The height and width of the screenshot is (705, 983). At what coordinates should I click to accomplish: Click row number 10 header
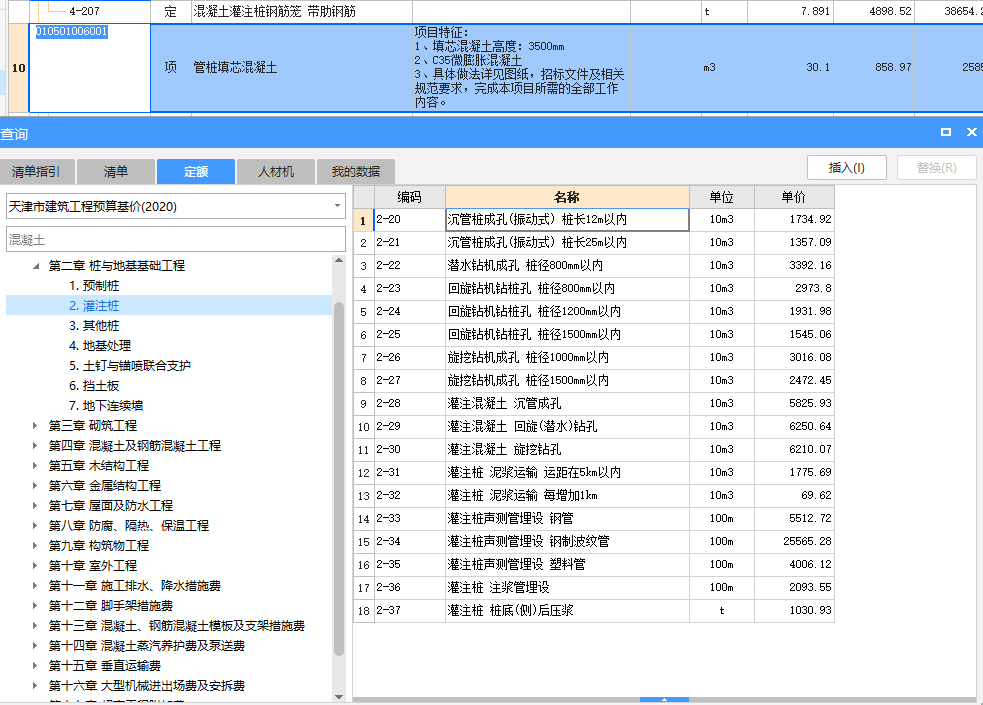(18, 68)
